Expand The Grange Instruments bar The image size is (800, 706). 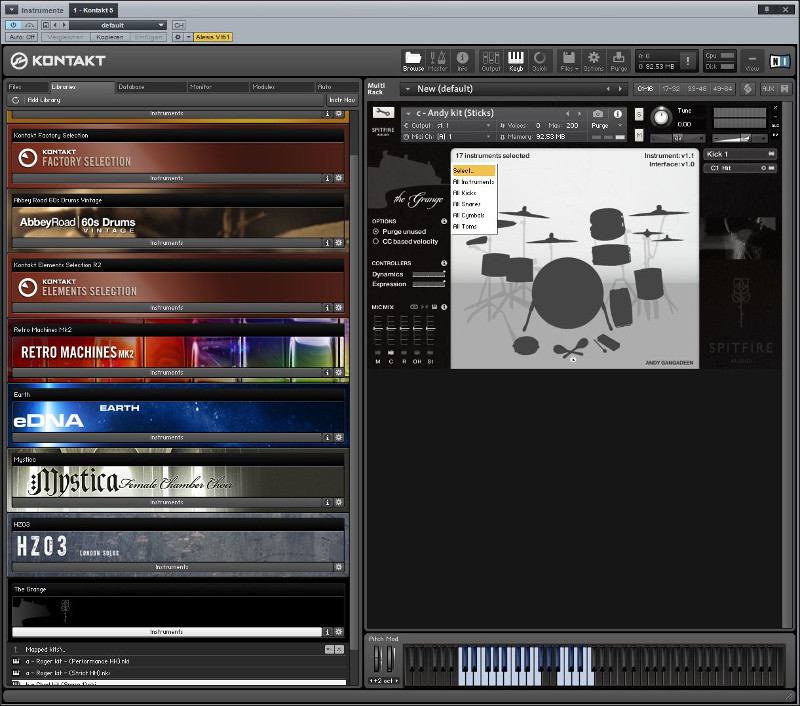(167, 632)
